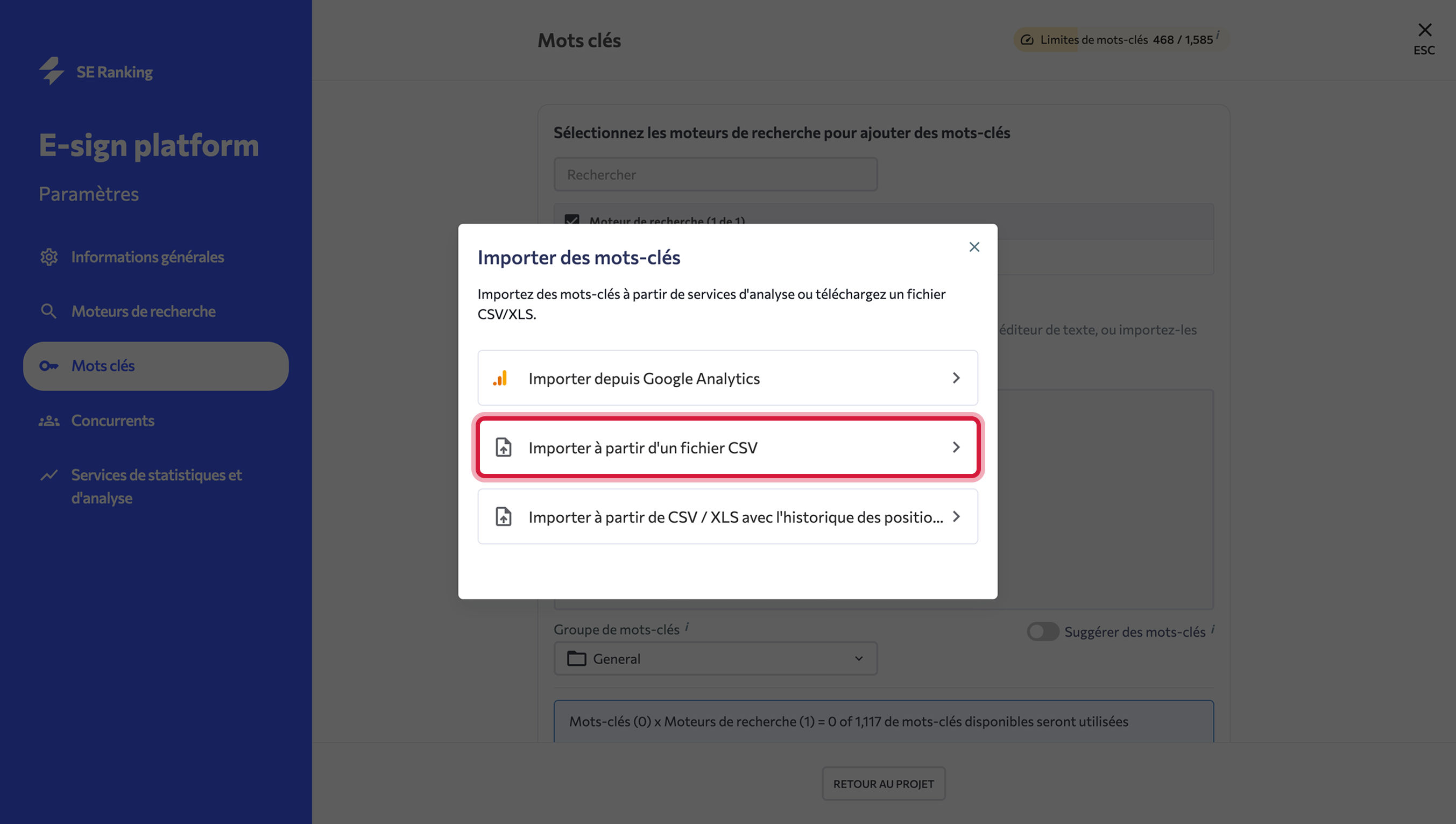Click the SE Ranking brand name
The height and width of the screenshot is (824, 1456).
click(x=115, y=72)
